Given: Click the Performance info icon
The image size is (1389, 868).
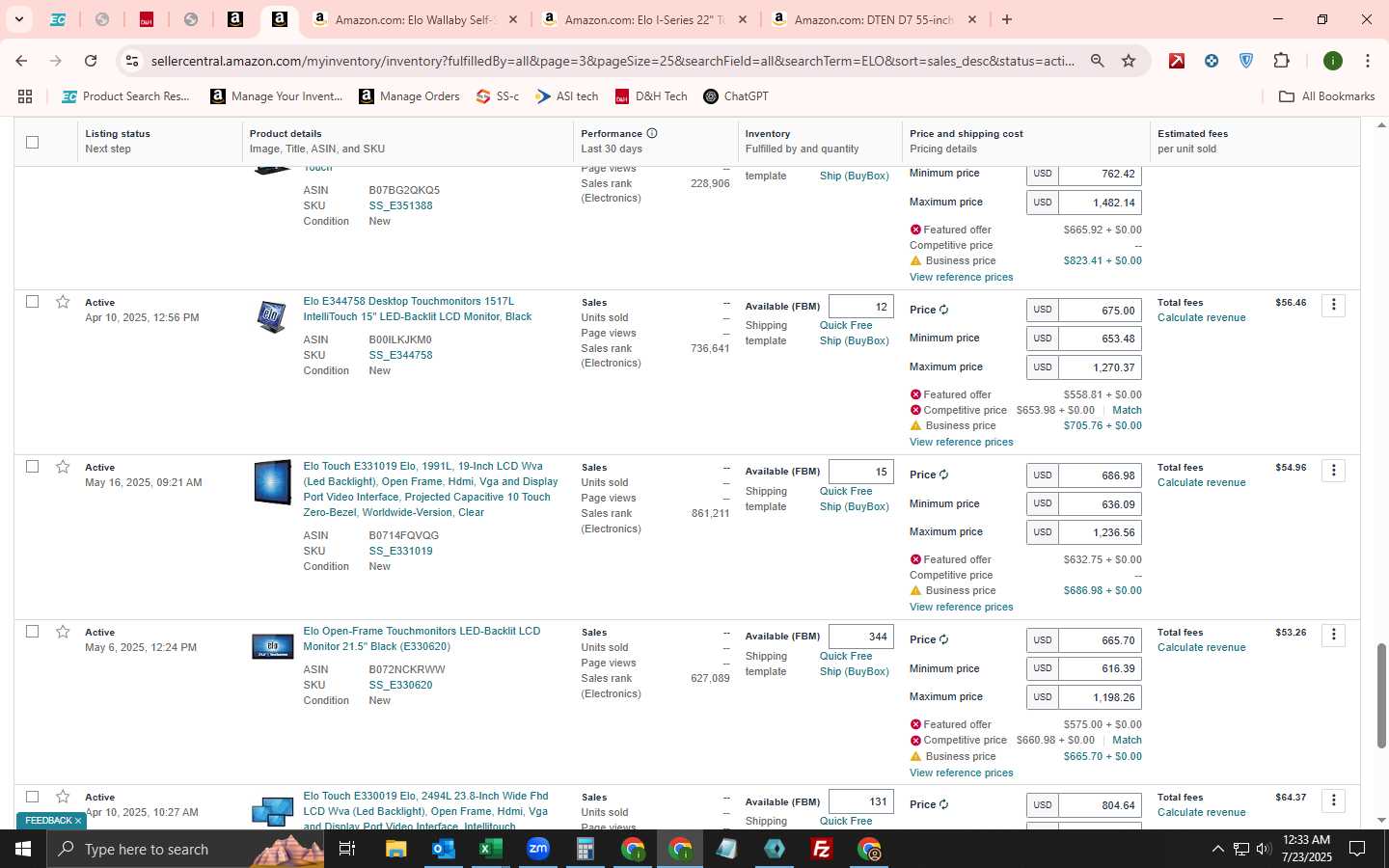Looking at the screenshot, I should (652, 133).
